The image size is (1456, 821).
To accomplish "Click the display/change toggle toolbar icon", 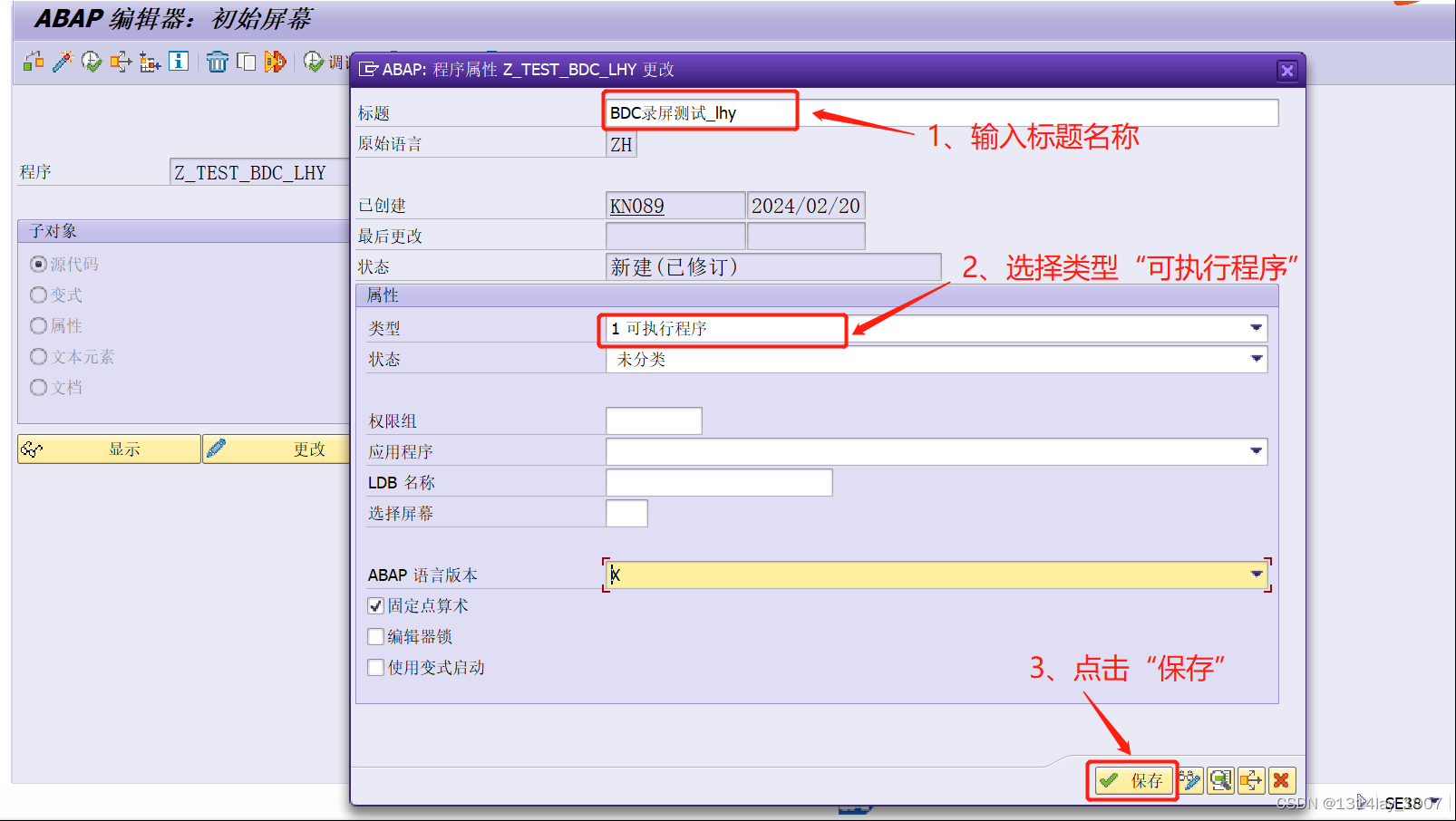I will pos(34,62).
